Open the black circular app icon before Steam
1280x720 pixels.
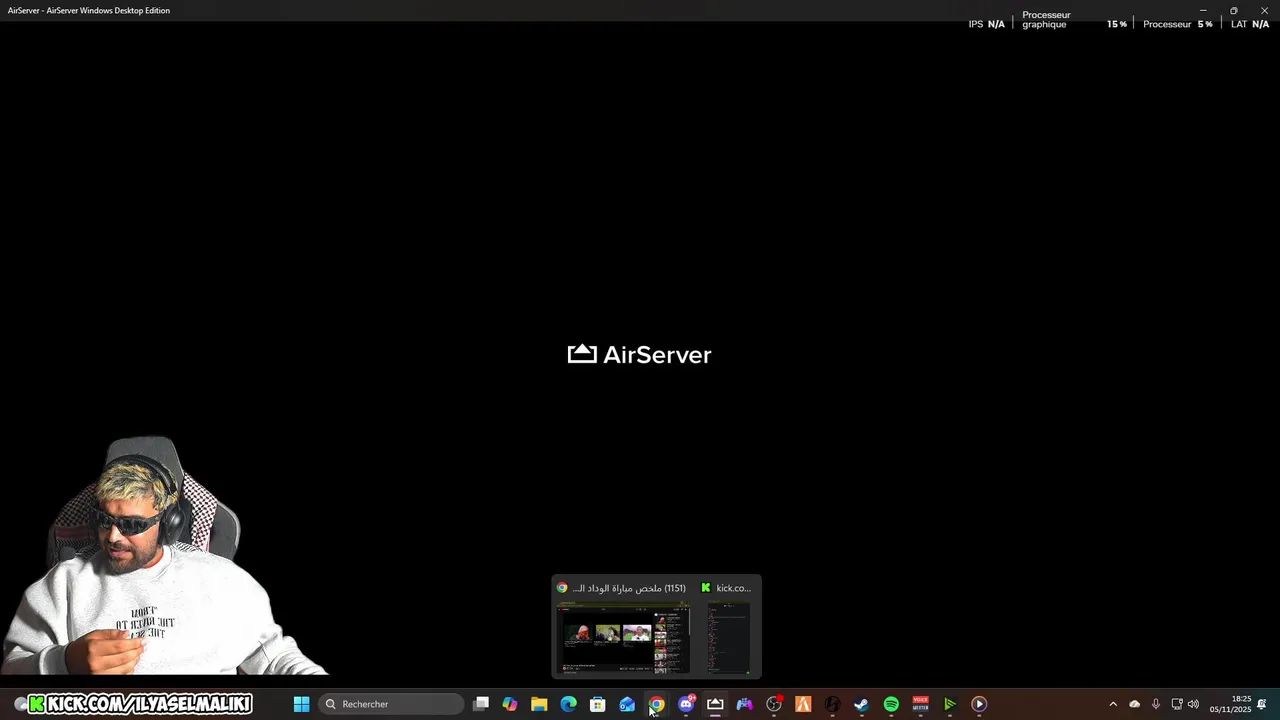832,704
